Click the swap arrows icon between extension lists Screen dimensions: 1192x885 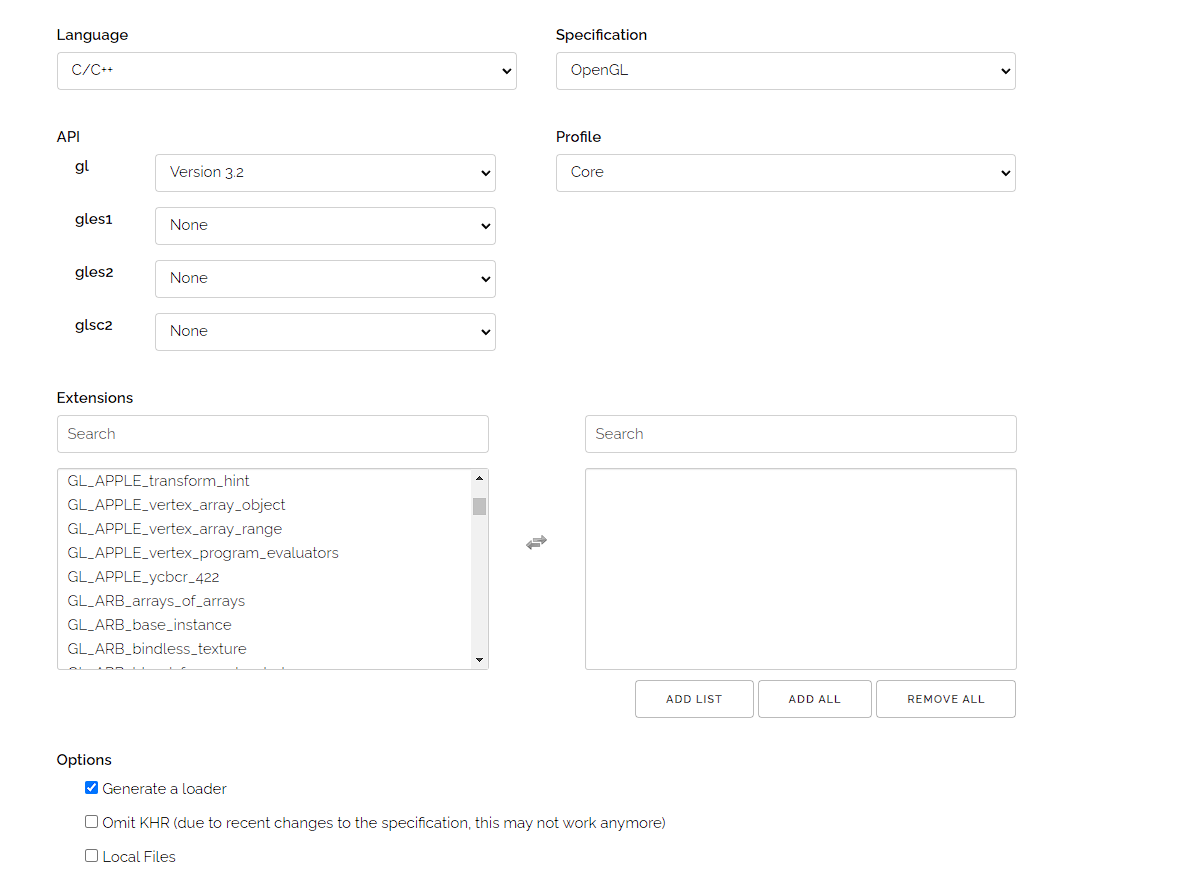tap(537, 542)
